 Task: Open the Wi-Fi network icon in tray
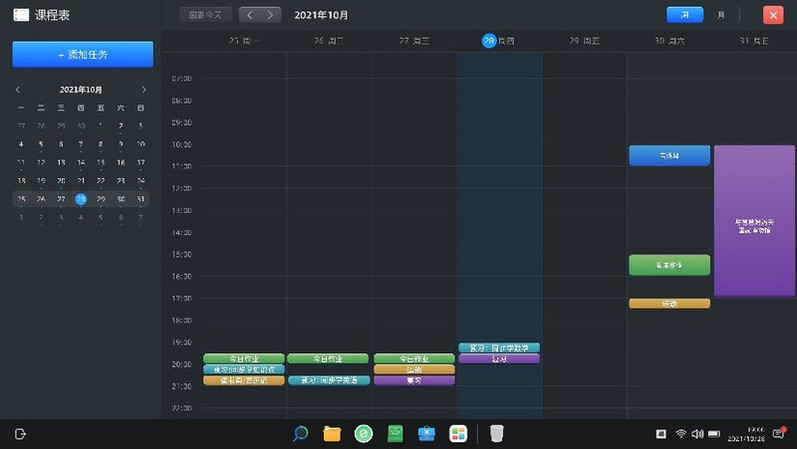coord(681,434)
